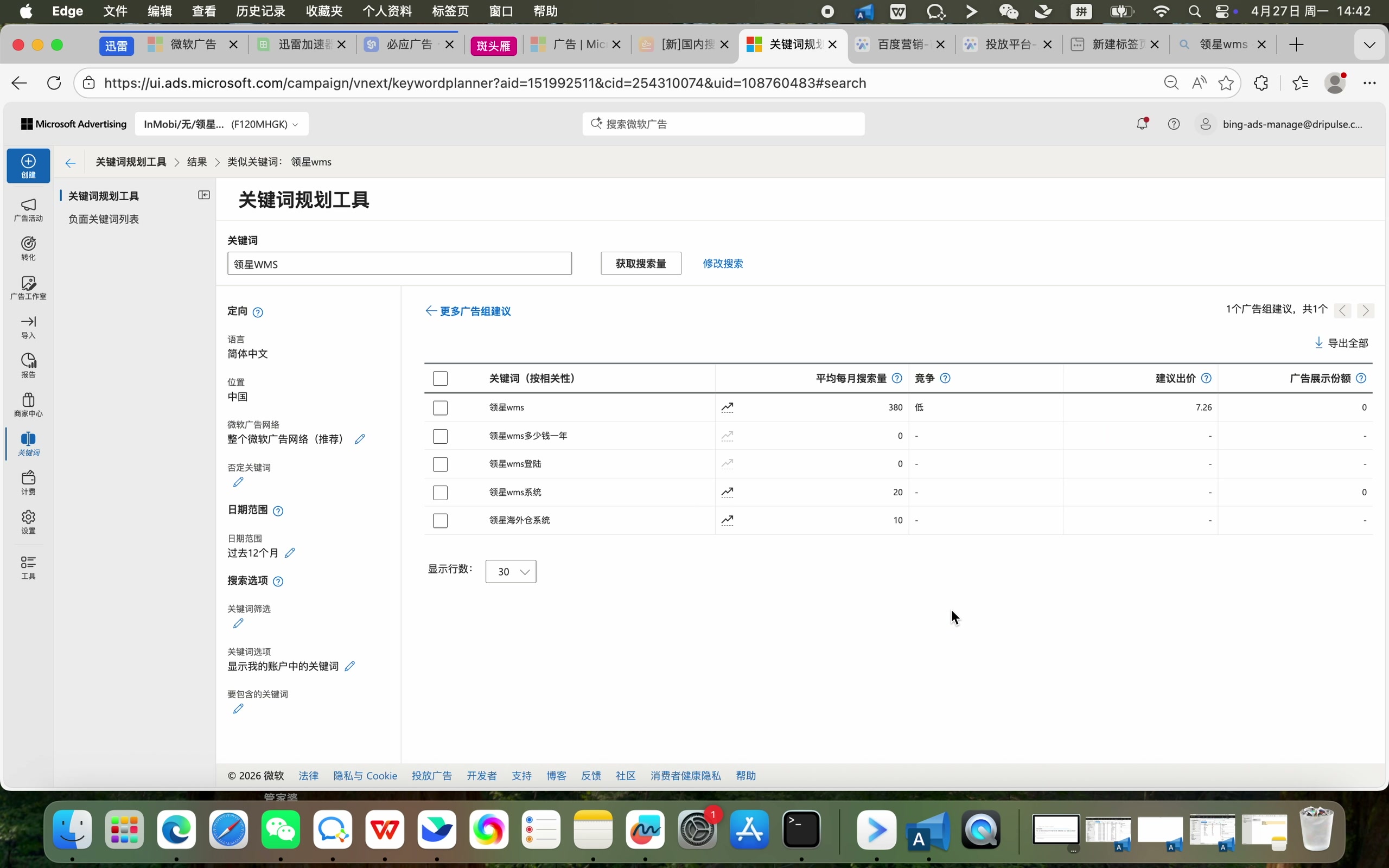Image resolution: width=1389 pixels, height=868 pixels.
Task: Open the Settings (设置) sidebar icon
Action: click(x=28, y=522)
